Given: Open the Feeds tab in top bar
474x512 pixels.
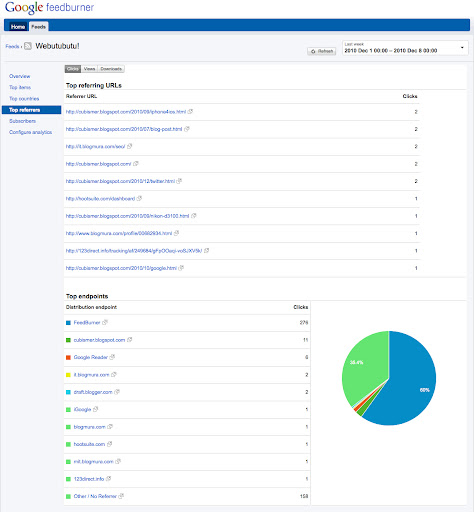Looking at the screenshot, I should point(39,27).
